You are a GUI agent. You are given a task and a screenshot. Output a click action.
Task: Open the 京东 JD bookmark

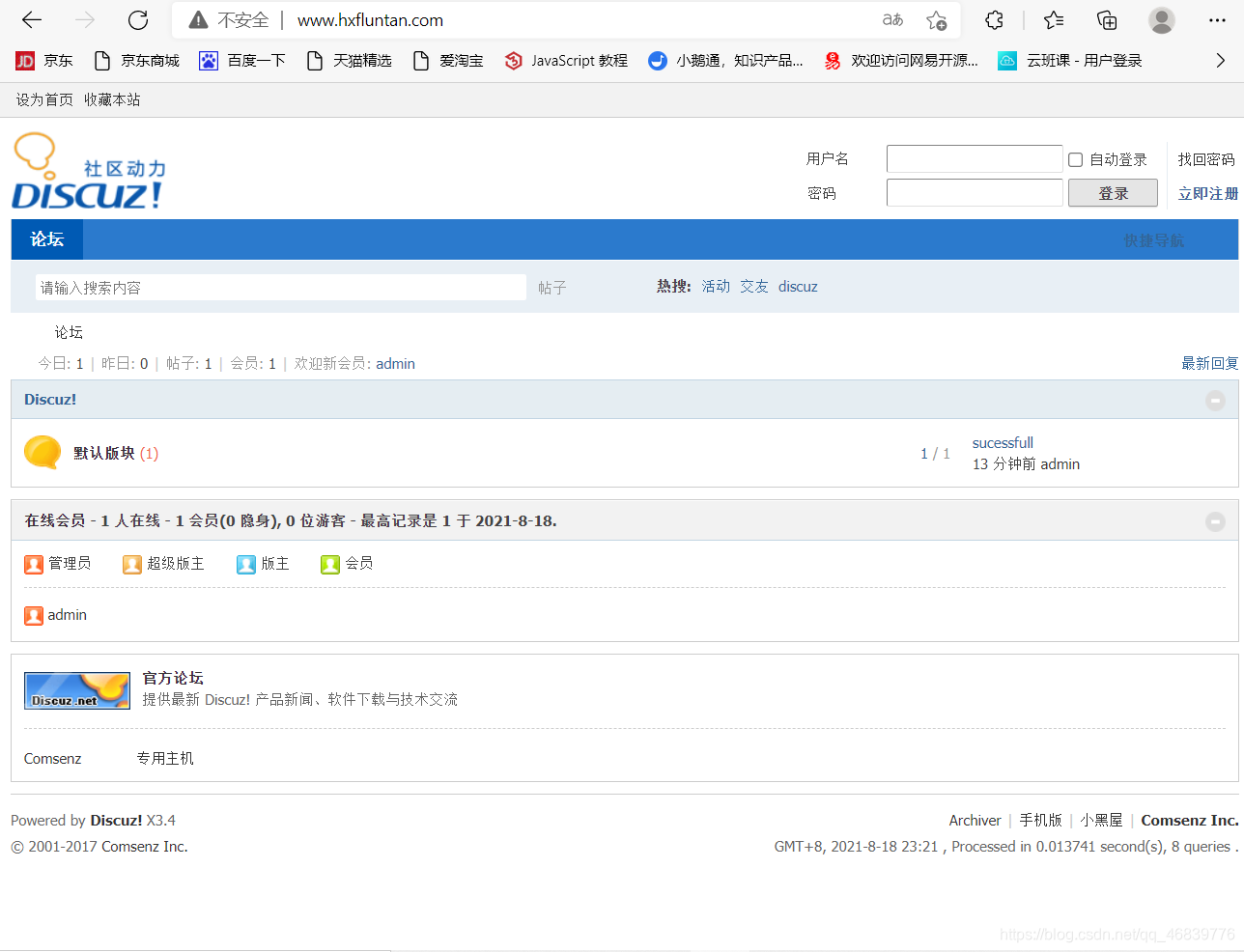tap(44, 61)
